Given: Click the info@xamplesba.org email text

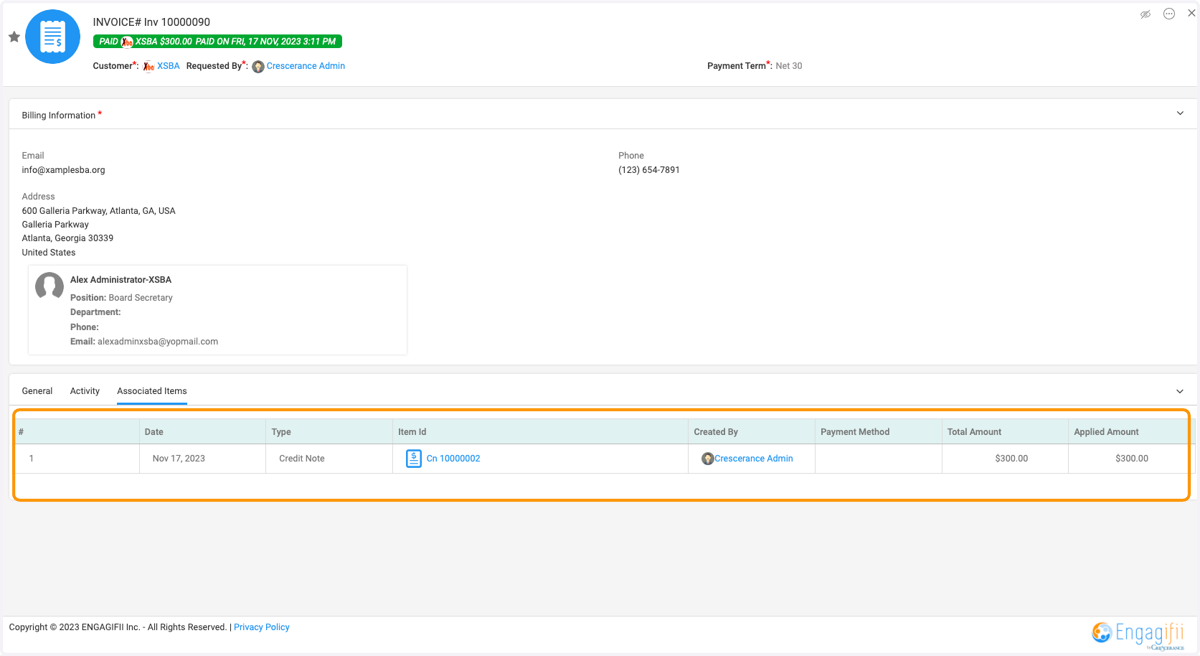Looking at the screenshot, I should [x=63, y=170].
